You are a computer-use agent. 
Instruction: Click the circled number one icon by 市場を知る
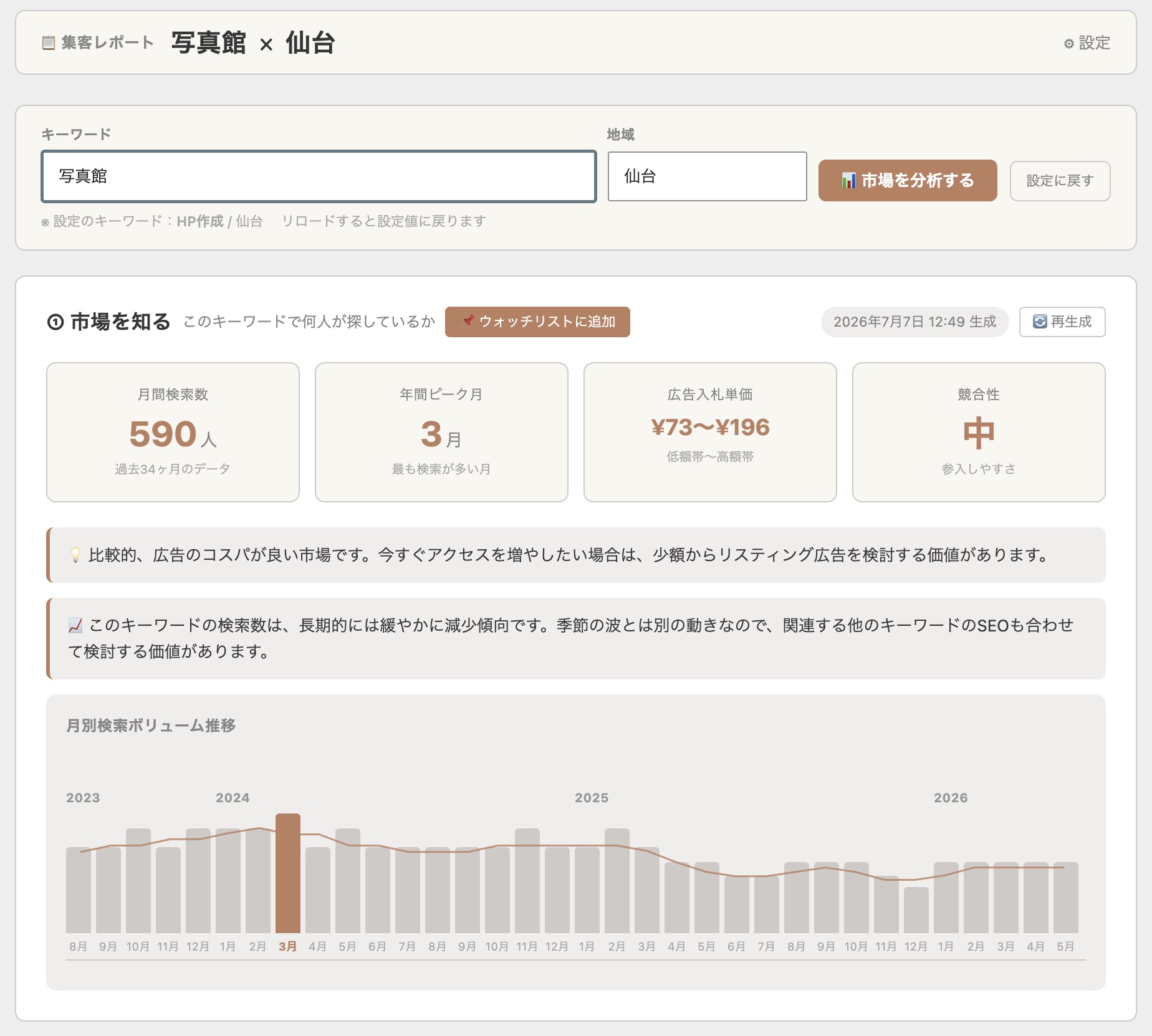click(x=55, y=322)
